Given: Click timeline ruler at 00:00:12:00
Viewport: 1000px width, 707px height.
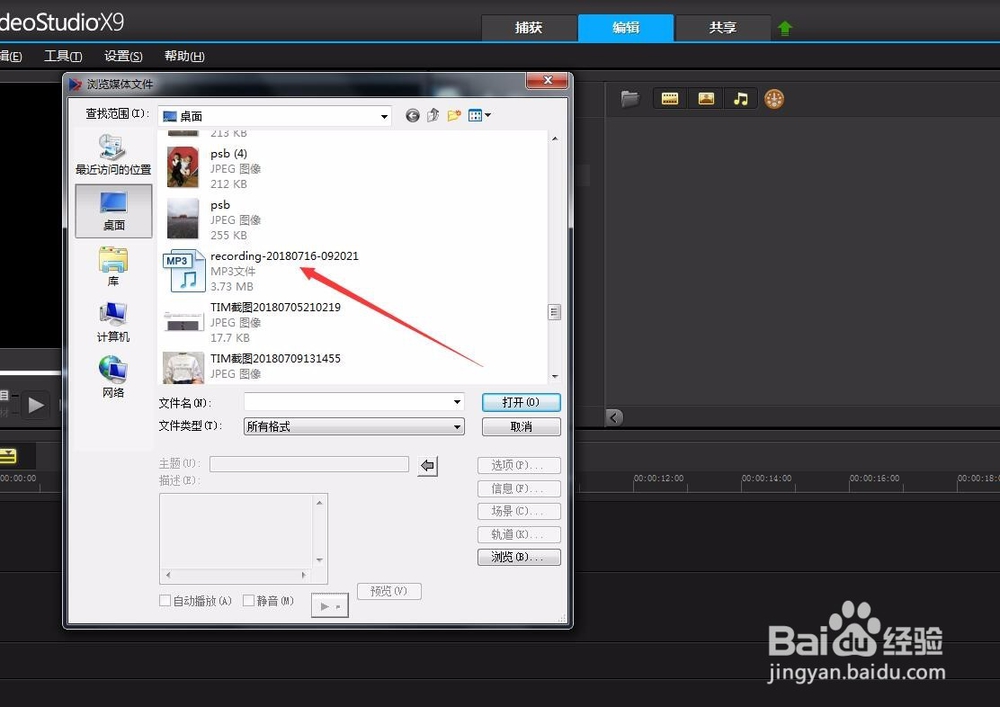Looking at the screenshot, I should 658,478.
